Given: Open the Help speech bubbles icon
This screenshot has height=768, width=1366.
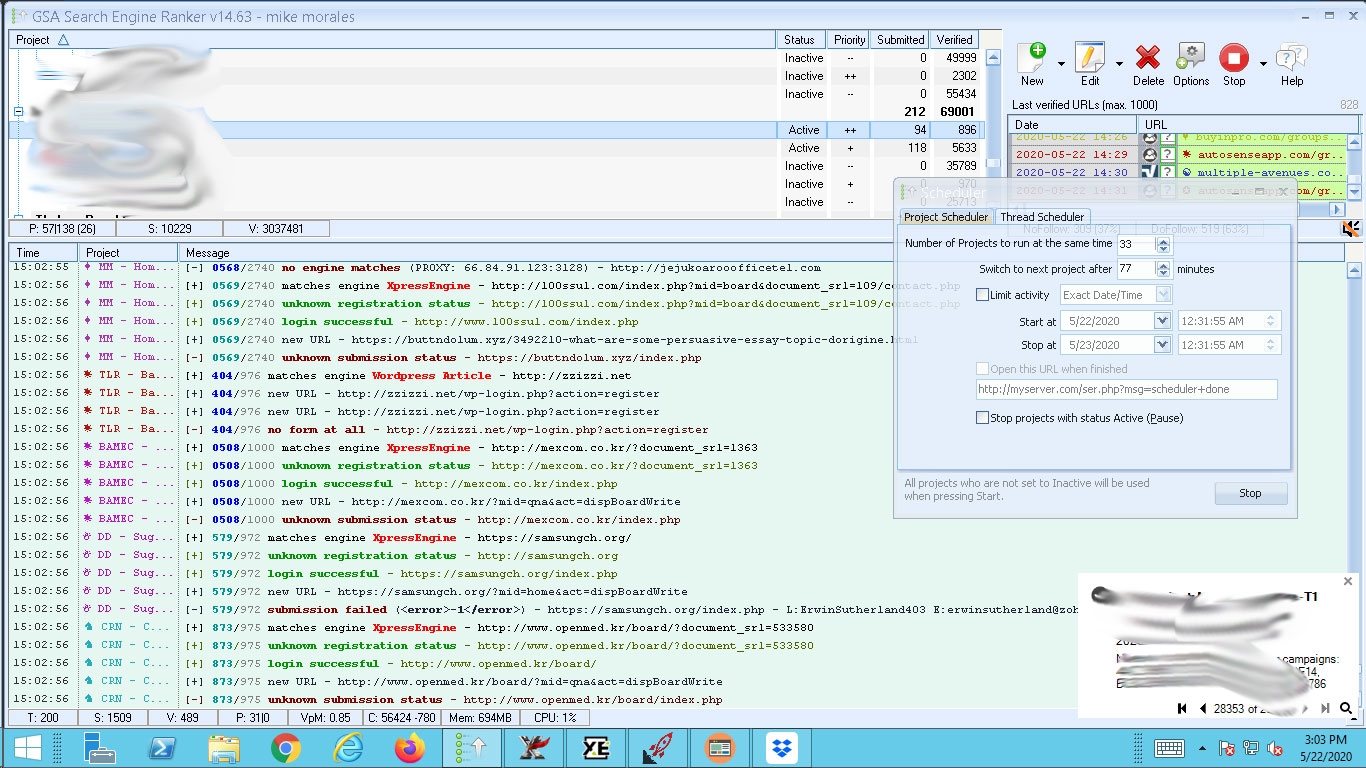Looking at the screenshot, I should [1291, 58].
